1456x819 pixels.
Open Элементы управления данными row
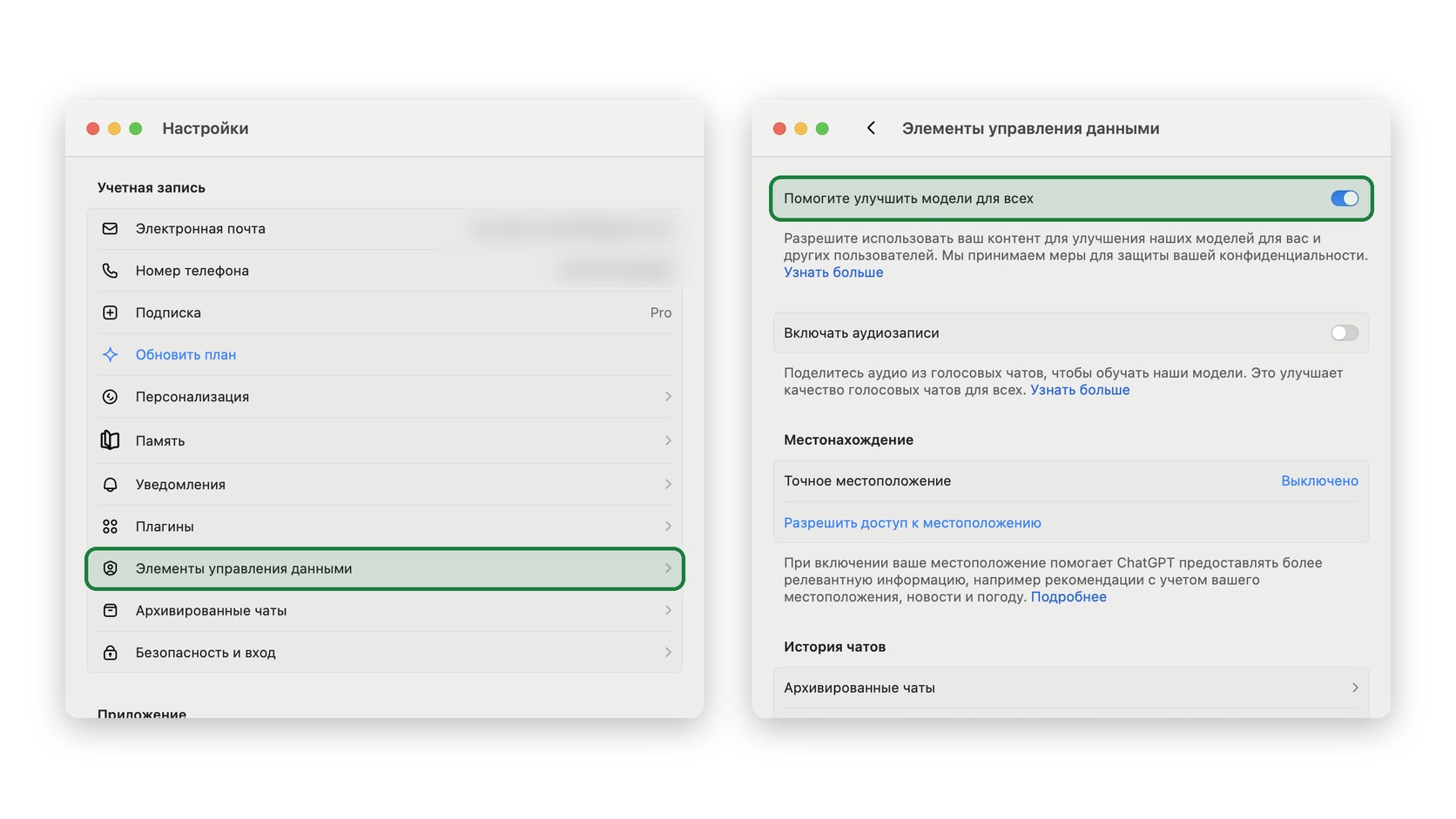click(385, 568)
